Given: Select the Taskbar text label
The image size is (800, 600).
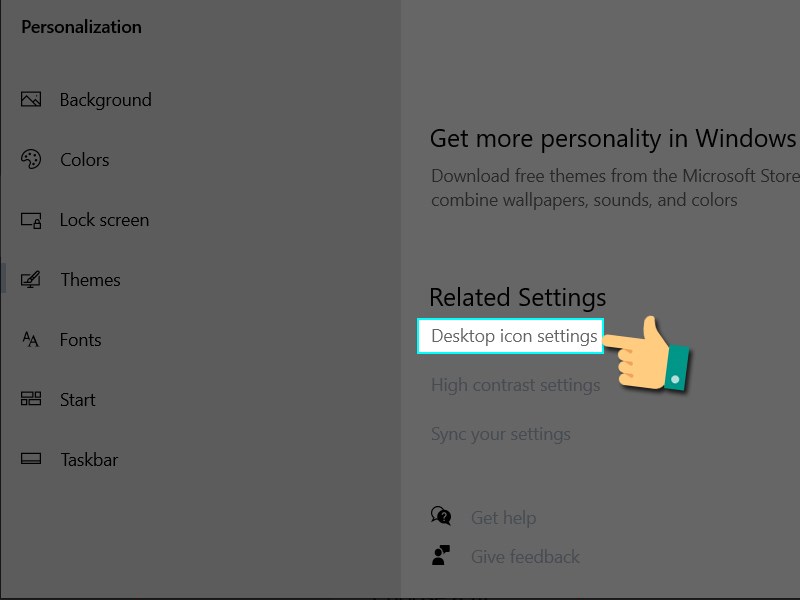Looking at the screenshot, I should tap(89, 460).
